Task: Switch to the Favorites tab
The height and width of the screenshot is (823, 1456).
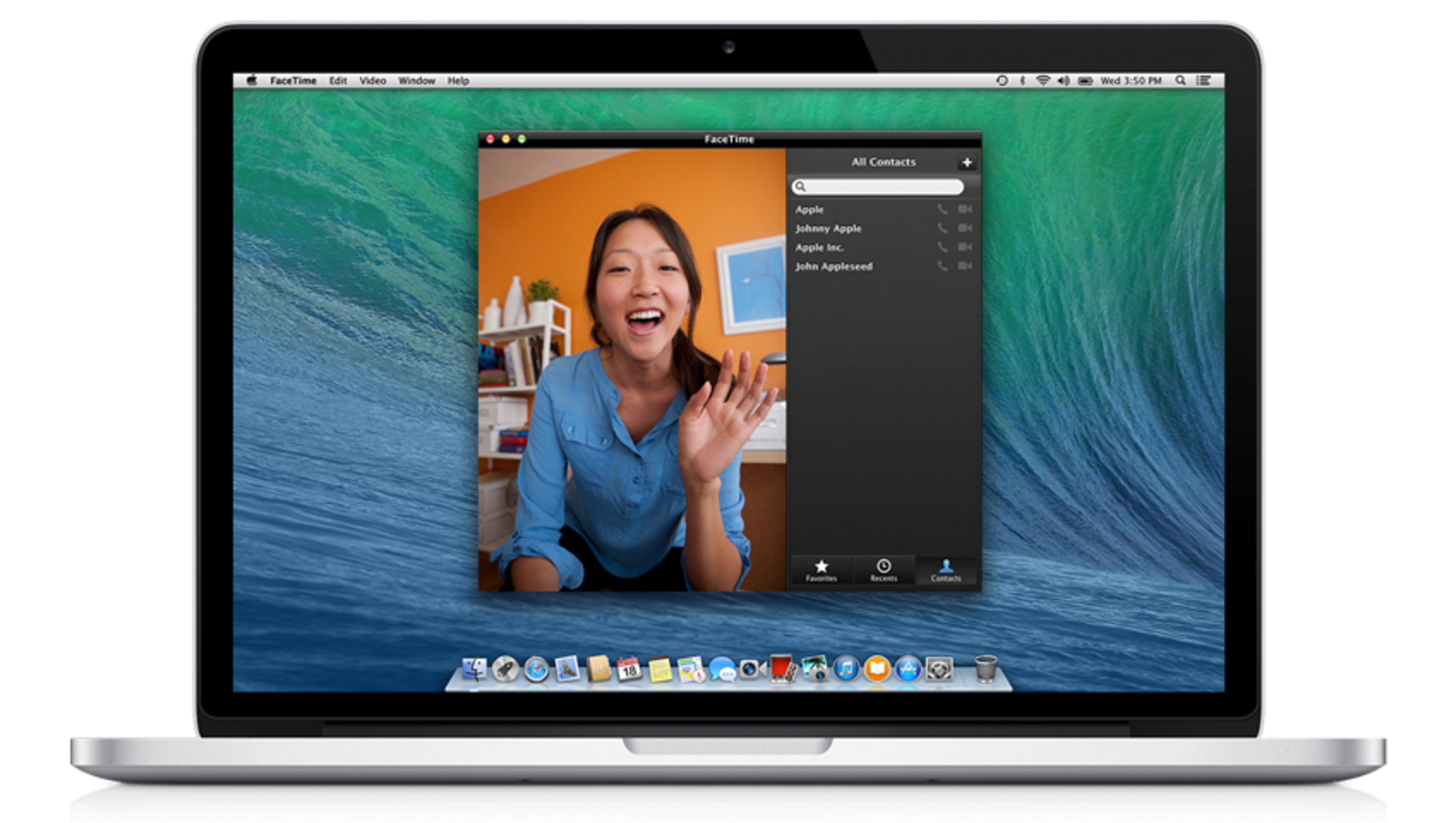Action: tap(821, 570)
